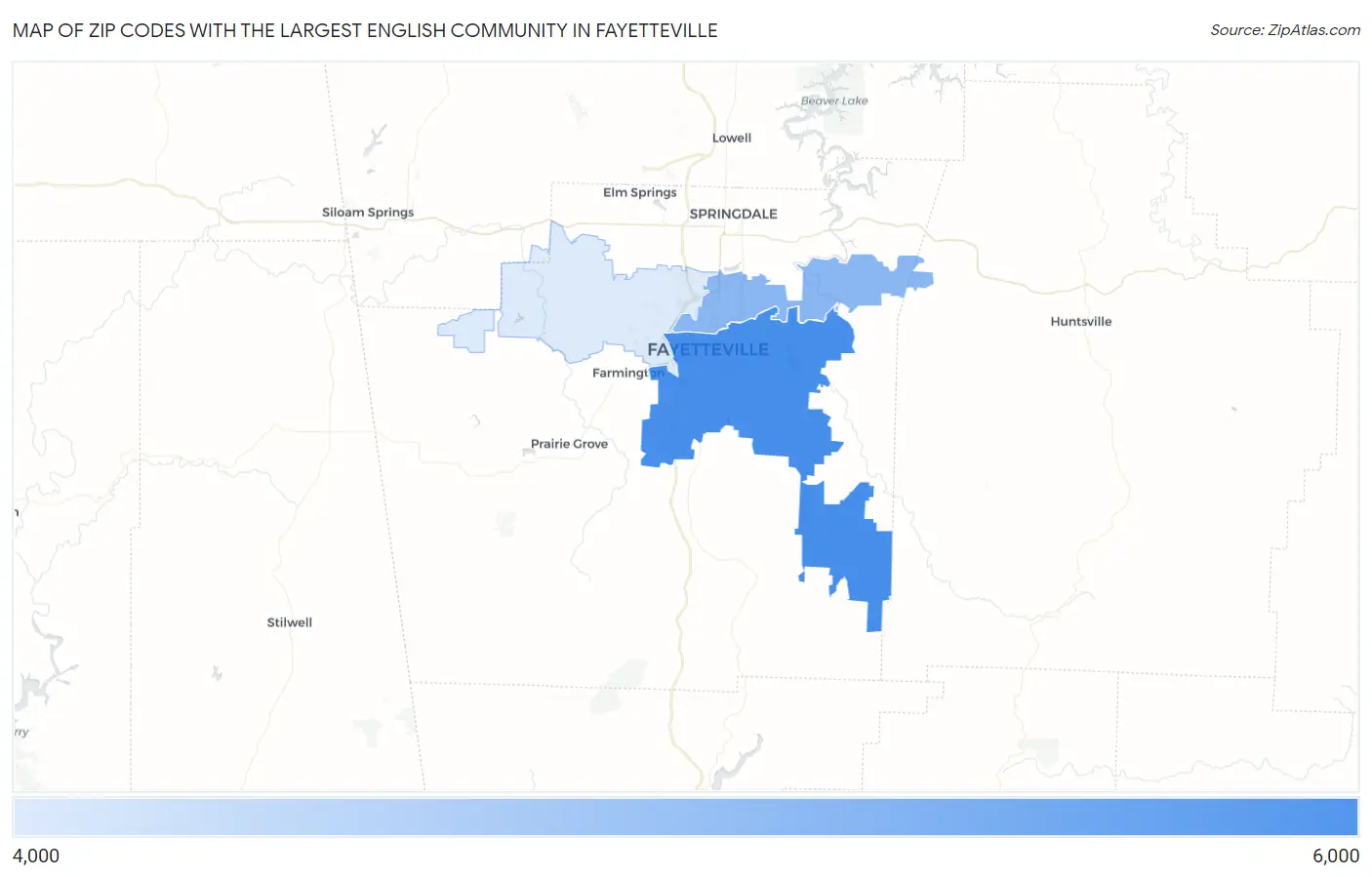Click the Source: ZipAtlas.com attribution

click(1285, 30)
